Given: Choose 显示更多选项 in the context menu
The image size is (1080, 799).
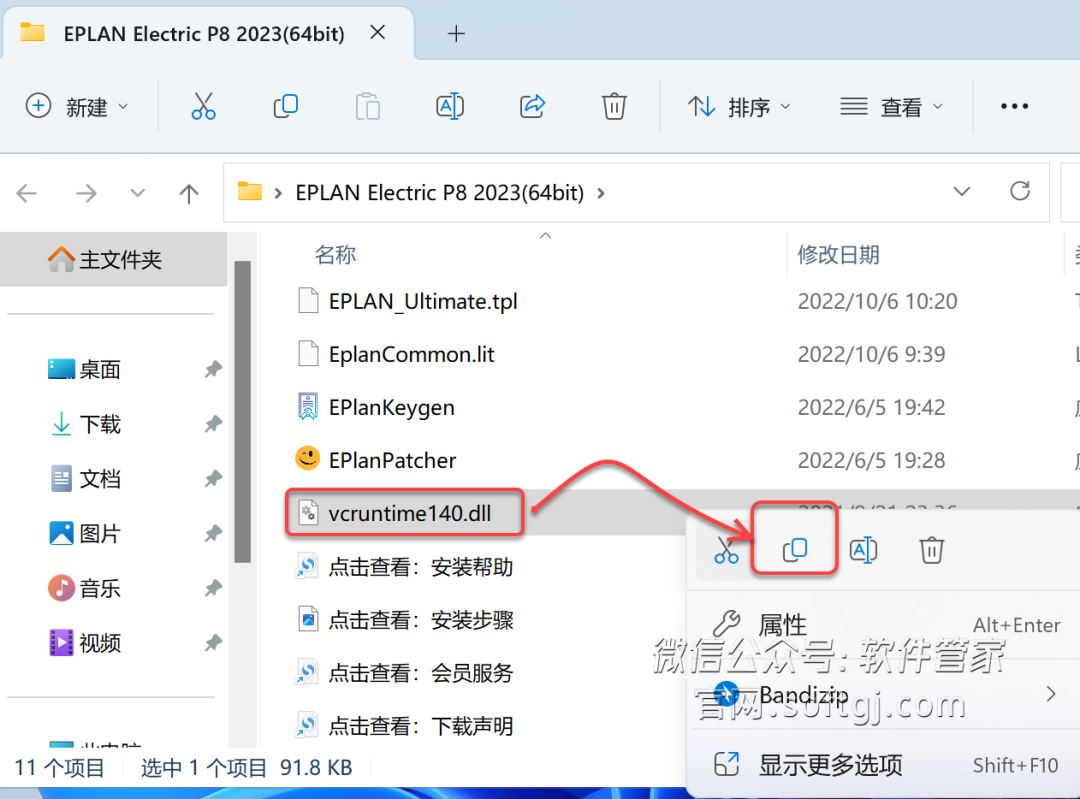Looking at the screenshot, I should [x=830, y=765].
